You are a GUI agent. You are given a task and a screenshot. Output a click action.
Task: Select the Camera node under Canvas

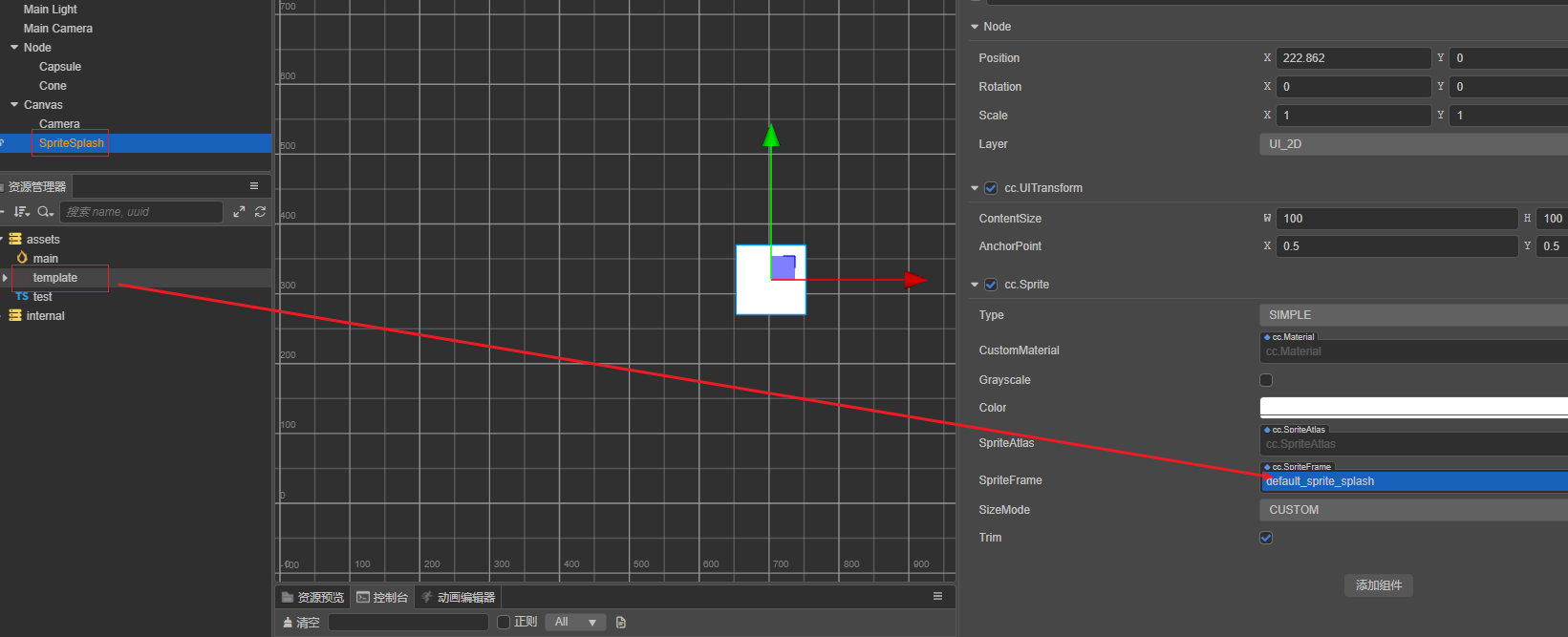click(x=59, y=124)
